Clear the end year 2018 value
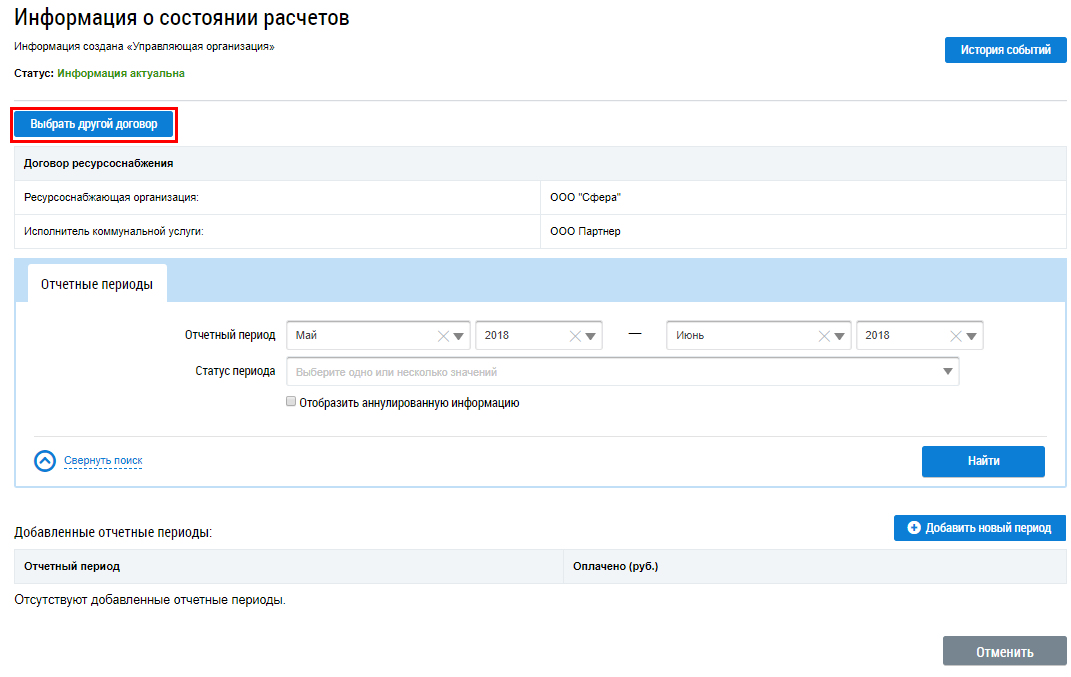 [x=956, y=336]
